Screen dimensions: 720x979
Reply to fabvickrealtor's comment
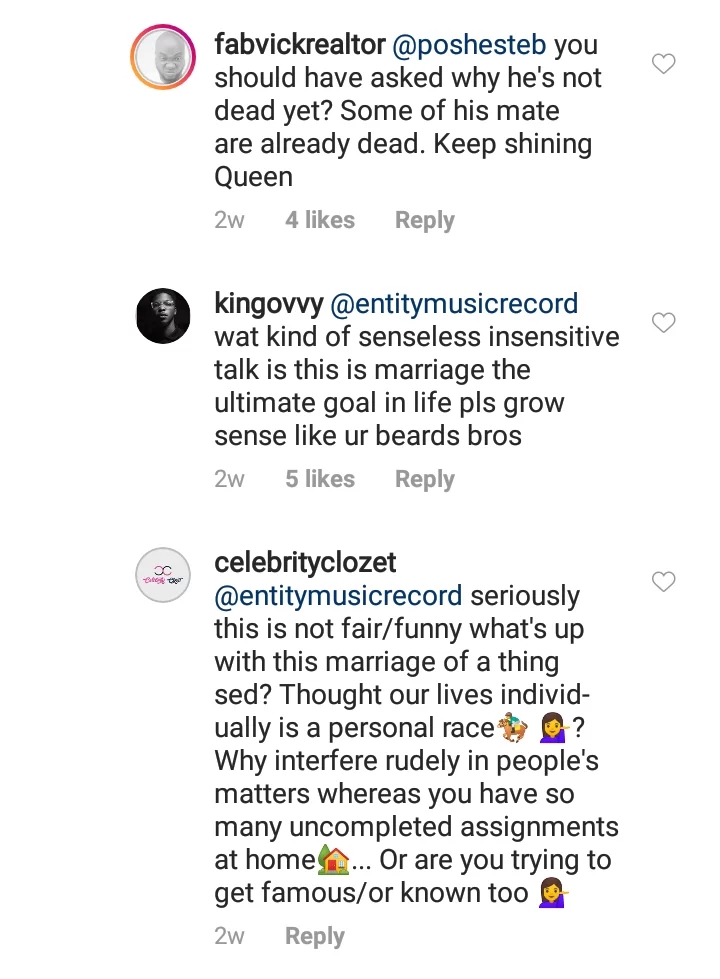[x=424, y=220]
